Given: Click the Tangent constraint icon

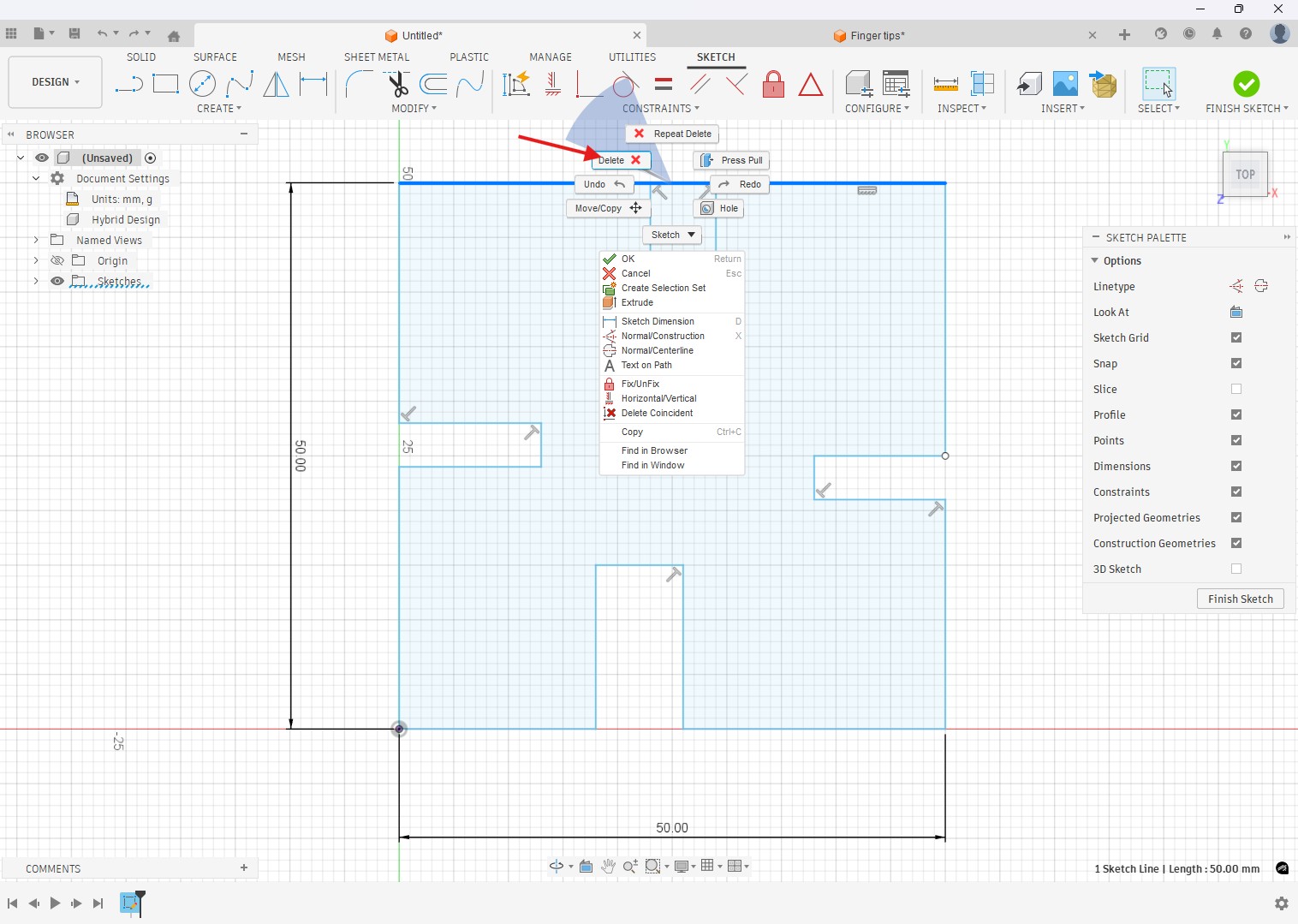Looking at the screenshot, I should pyautogui.click(x=625, y=84).
